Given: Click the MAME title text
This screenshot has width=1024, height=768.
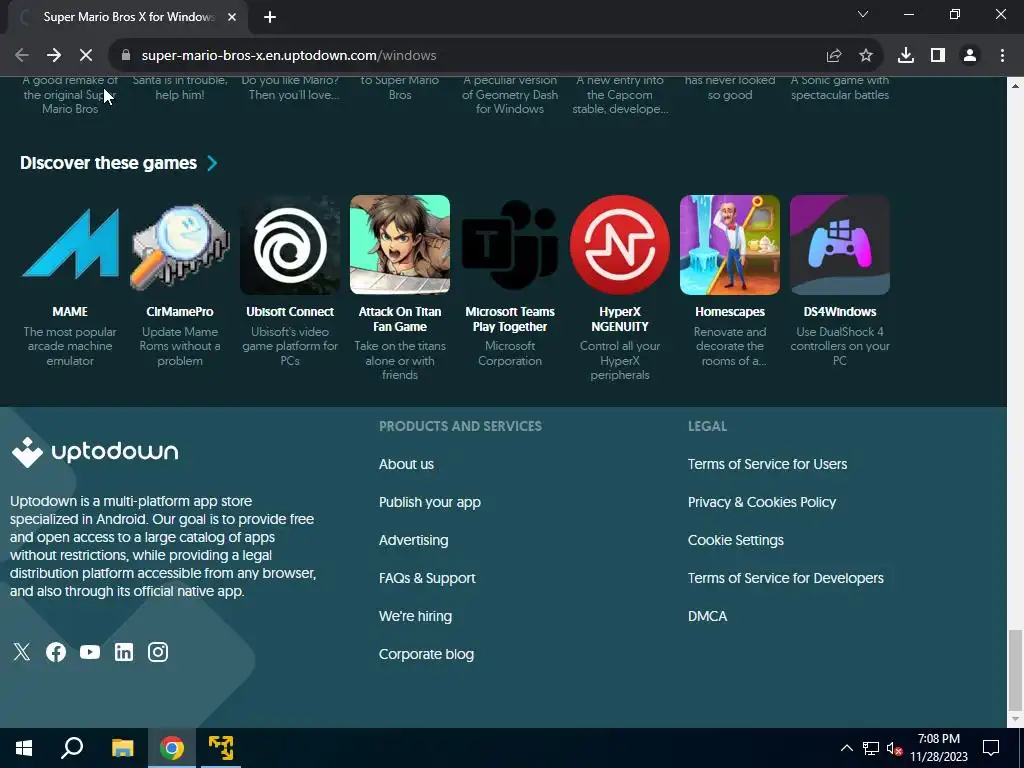Looking at the screenshot, I should coord(70,312).
